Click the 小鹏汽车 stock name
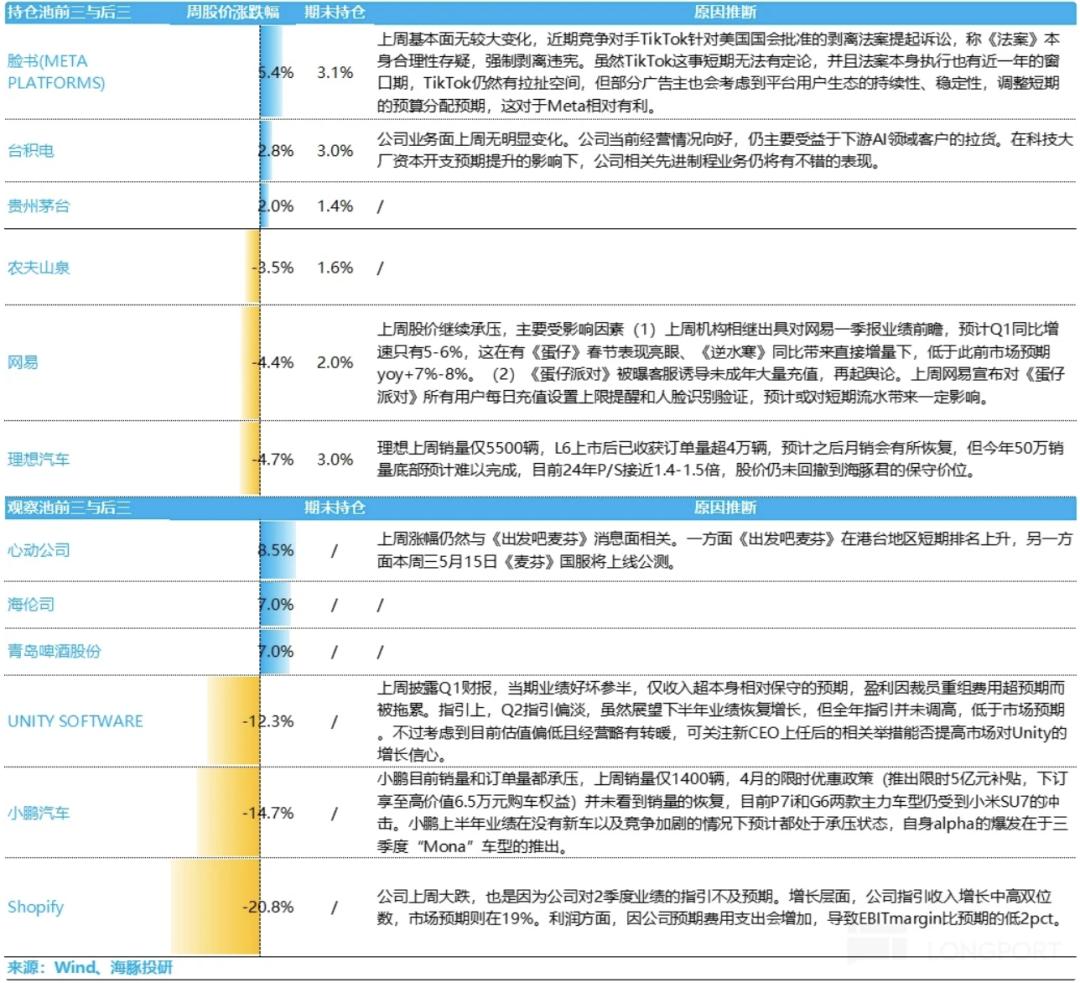This screenshot has height=983, width=1080. coord(38,813)
